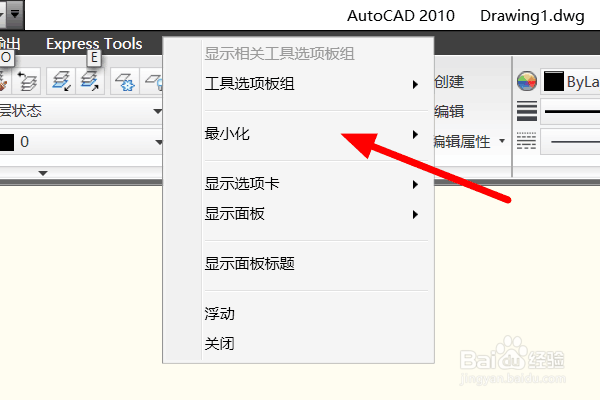Click the layer unisolate icon
The image size is (600, 400).
pyautogui.click(x=90, y=81)
